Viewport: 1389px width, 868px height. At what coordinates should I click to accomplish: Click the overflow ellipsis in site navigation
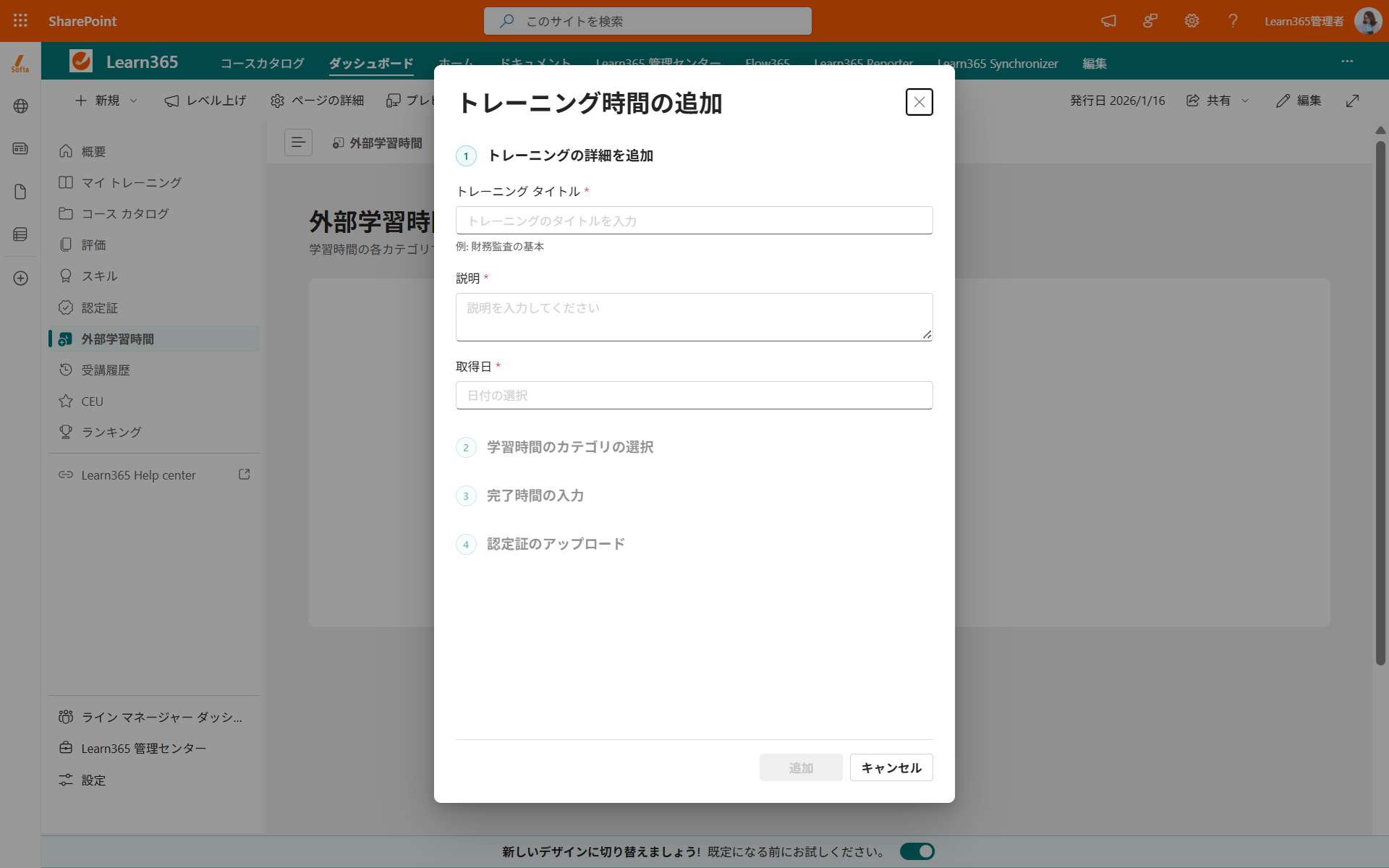(x=1347, y=61)
